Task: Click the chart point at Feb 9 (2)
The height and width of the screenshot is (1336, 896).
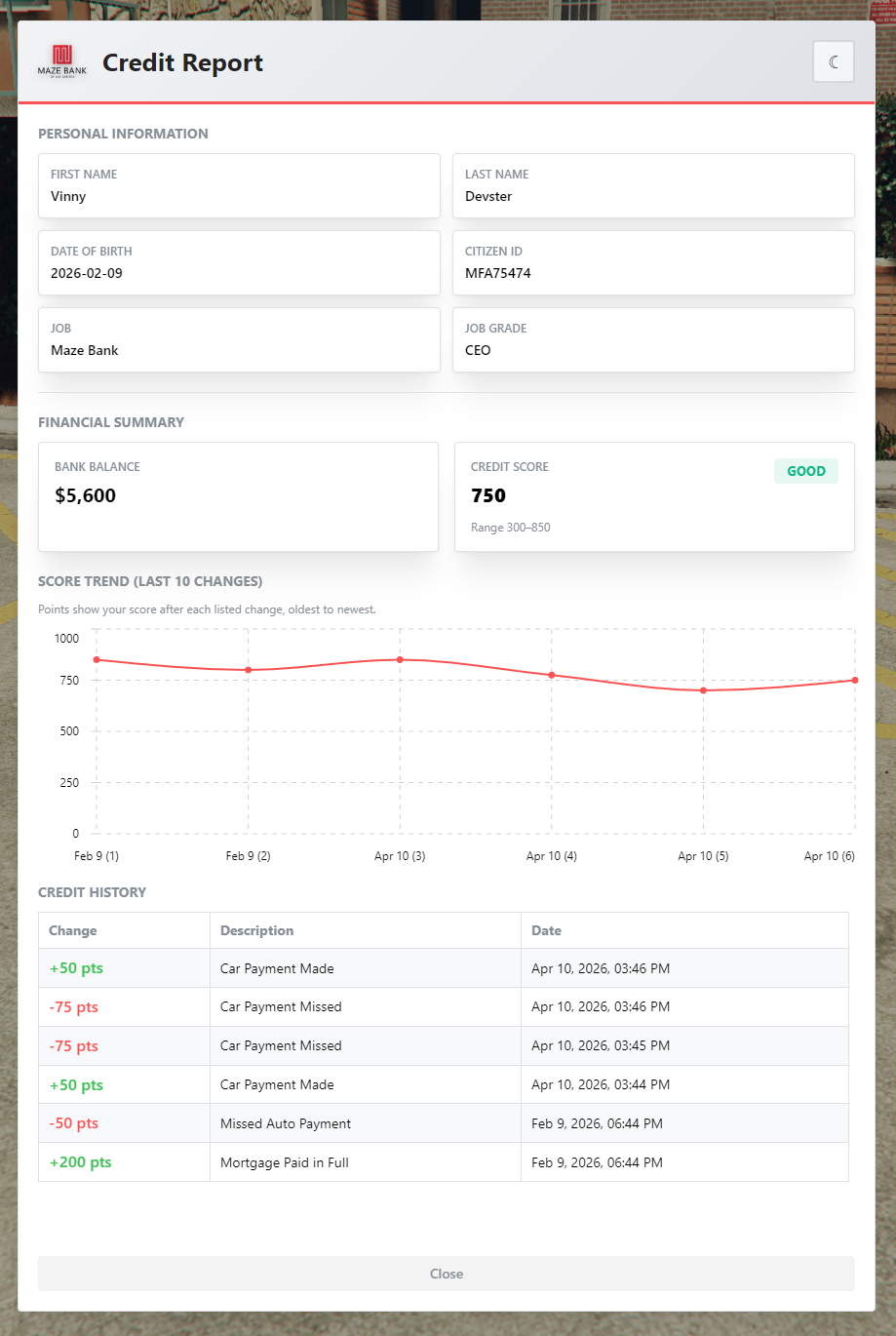Action: point(249,670)
